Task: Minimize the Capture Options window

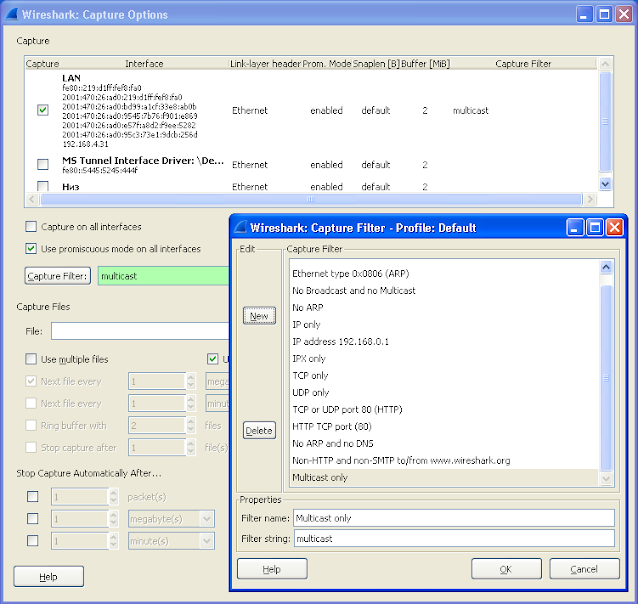Action: click(585, 14)
